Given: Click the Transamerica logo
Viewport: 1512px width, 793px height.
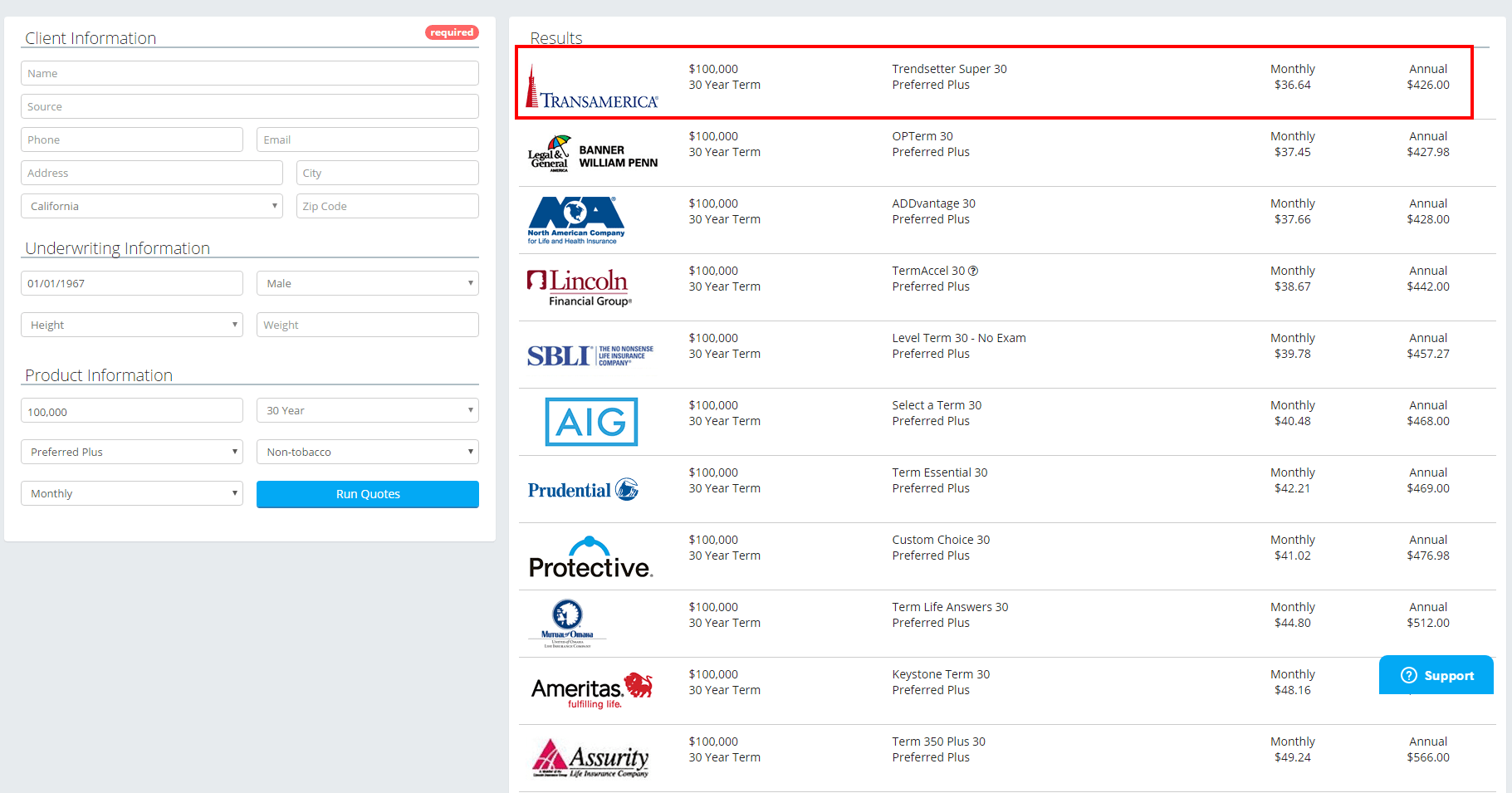Looking at the screenshot, I should 592,87.
